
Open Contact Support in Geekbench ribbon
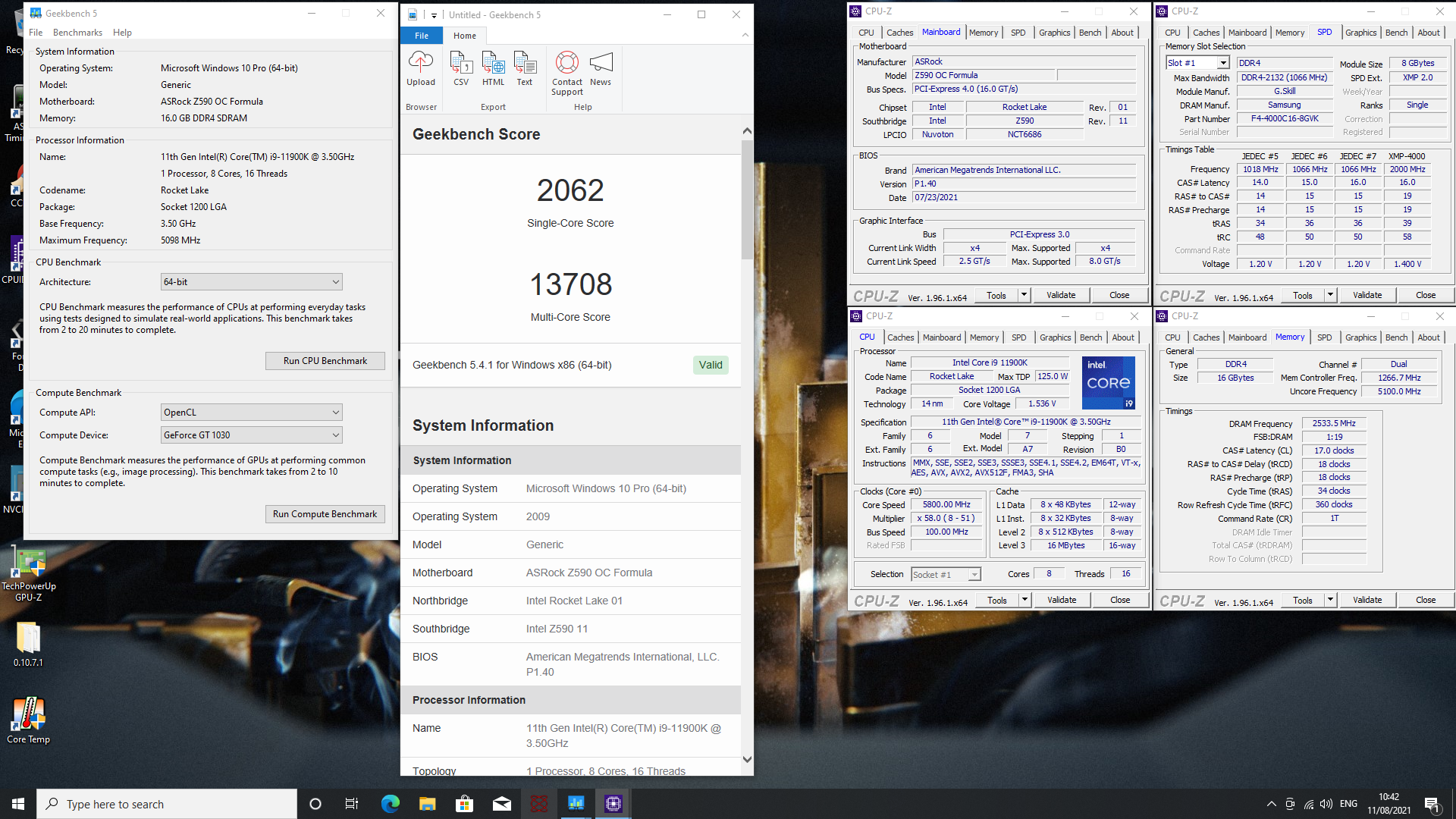click(567, 74)
